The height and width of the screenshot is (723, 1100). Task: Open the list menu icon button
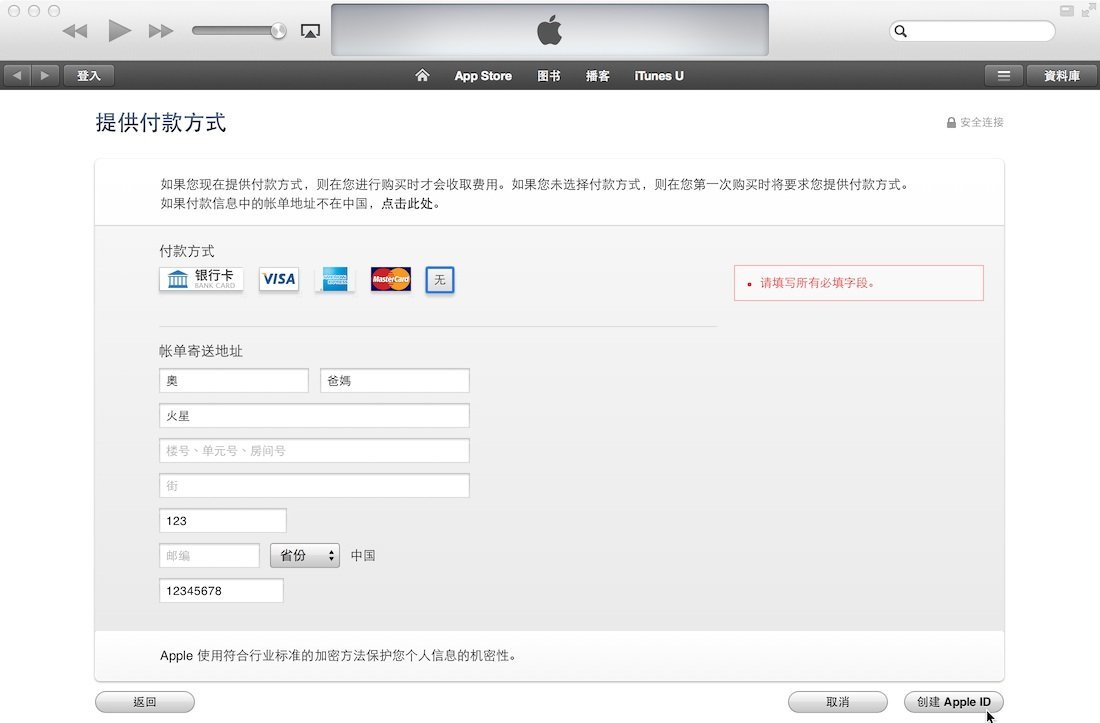(x=1003, y=76)
